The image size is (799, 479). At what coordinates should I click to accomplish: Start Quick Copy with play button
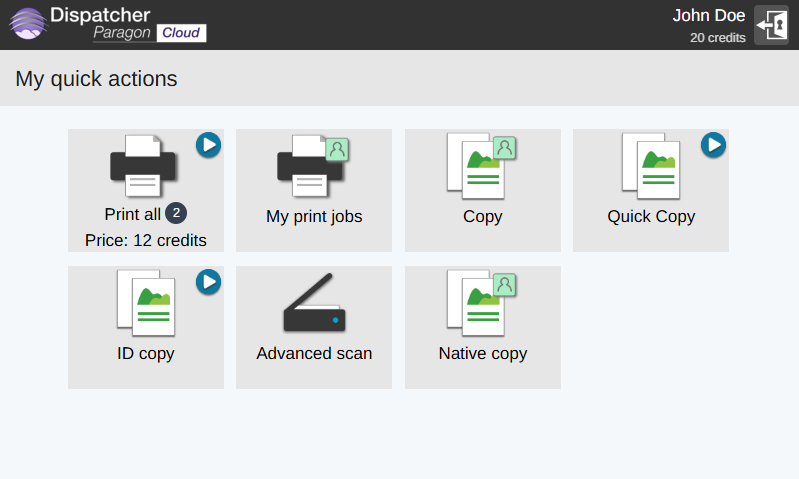pos(713,145)
